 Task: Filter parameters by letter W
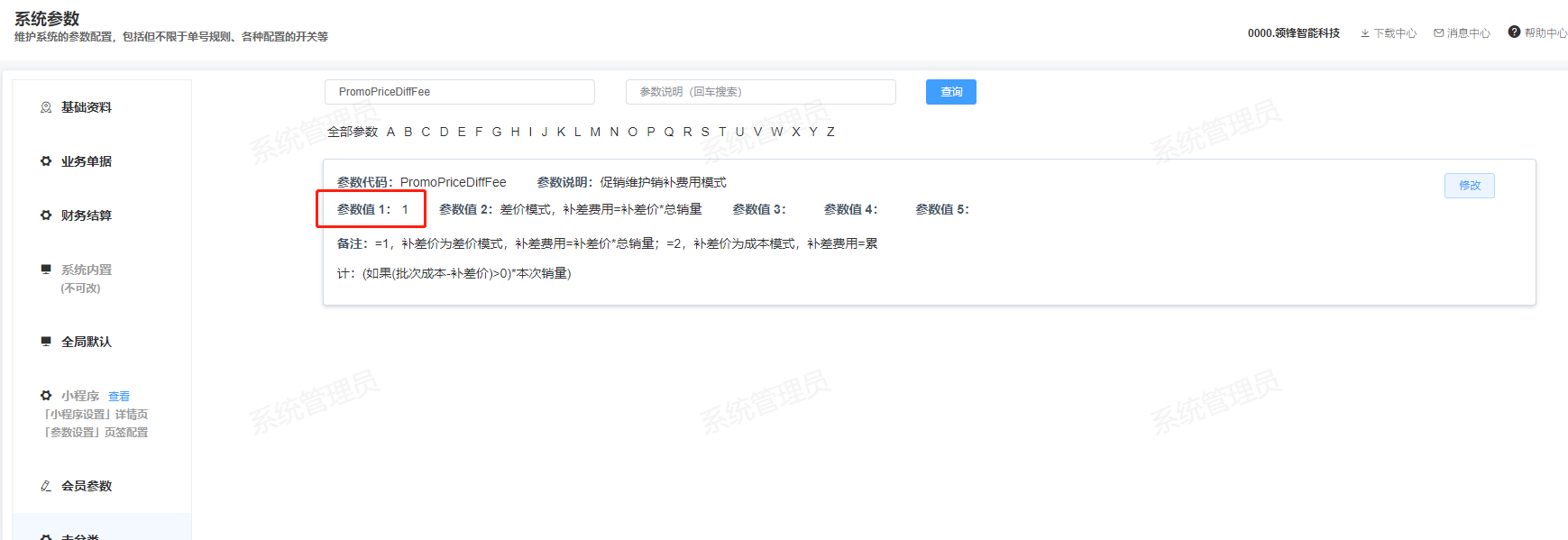tap(776, 132)
